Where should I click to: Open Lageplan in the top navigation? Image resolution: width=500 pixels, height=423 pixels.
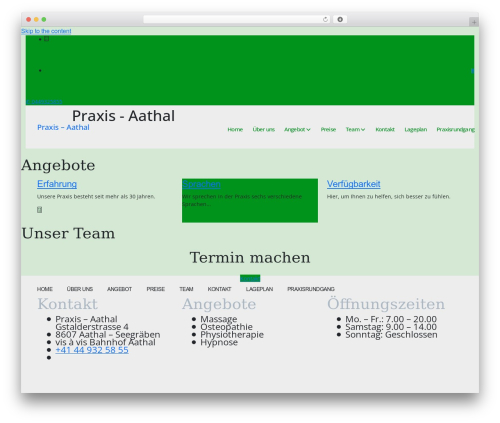416,129
